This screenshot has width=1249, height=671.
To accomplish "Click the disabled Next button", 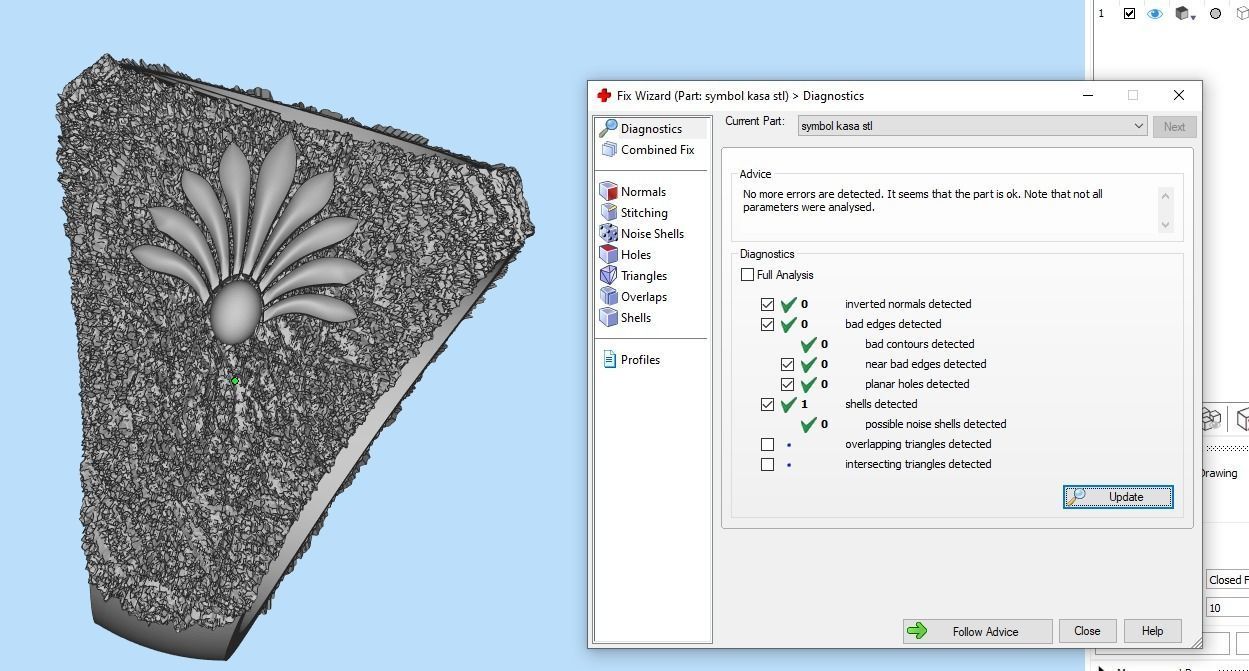I will [1174, 127].
